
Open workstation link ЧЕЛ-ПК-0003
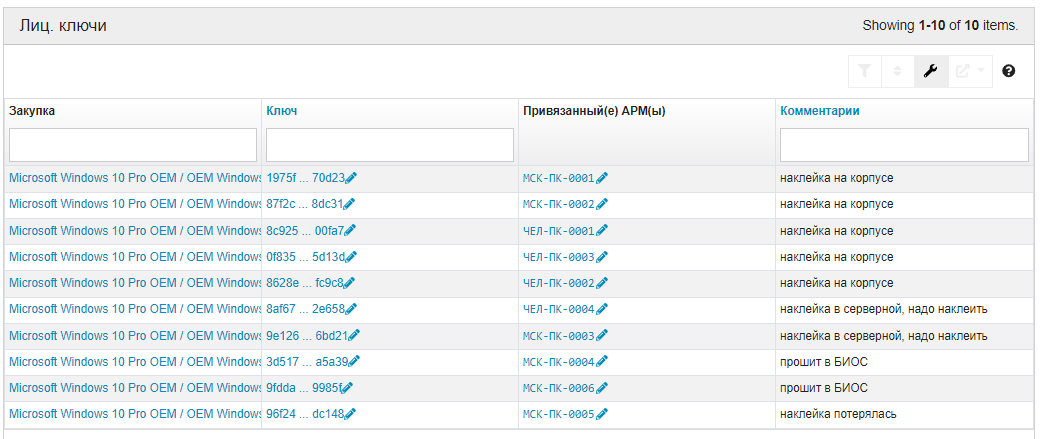[559, 257]
